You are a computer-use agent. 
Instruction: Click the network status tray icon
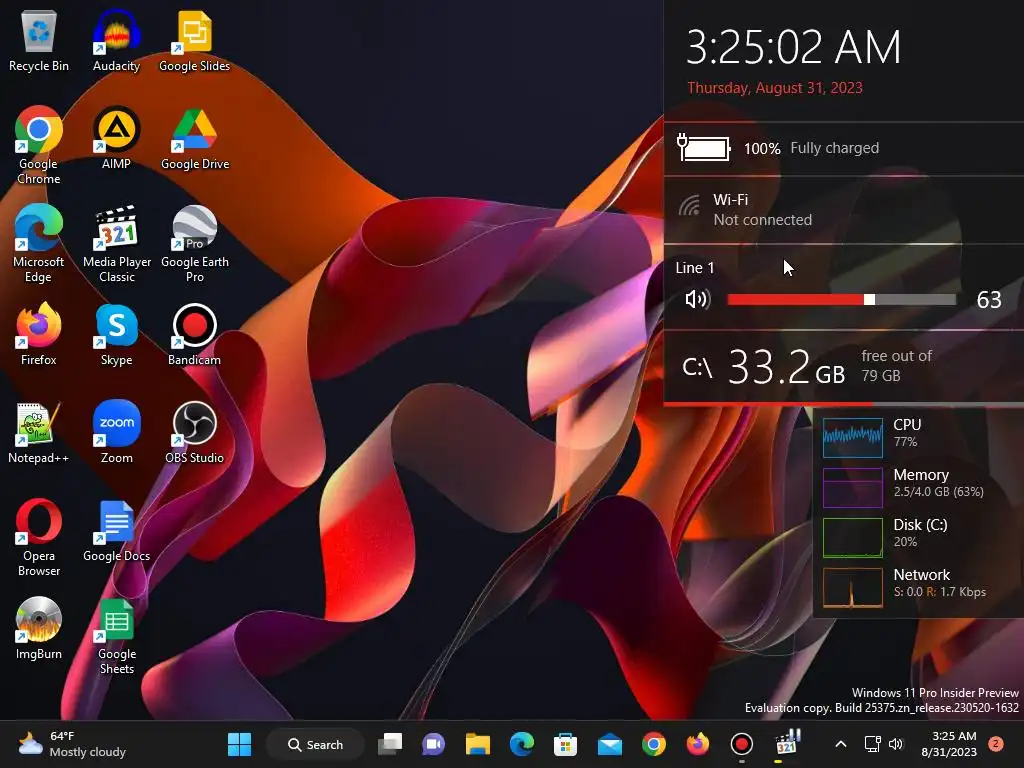coord(872,744)
